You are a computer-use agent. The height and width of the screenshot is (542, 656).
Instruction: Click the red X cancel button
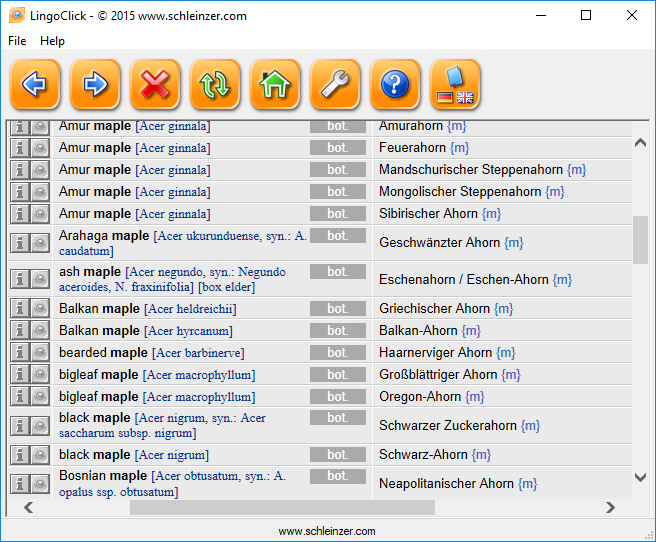[x=155, y=84]
